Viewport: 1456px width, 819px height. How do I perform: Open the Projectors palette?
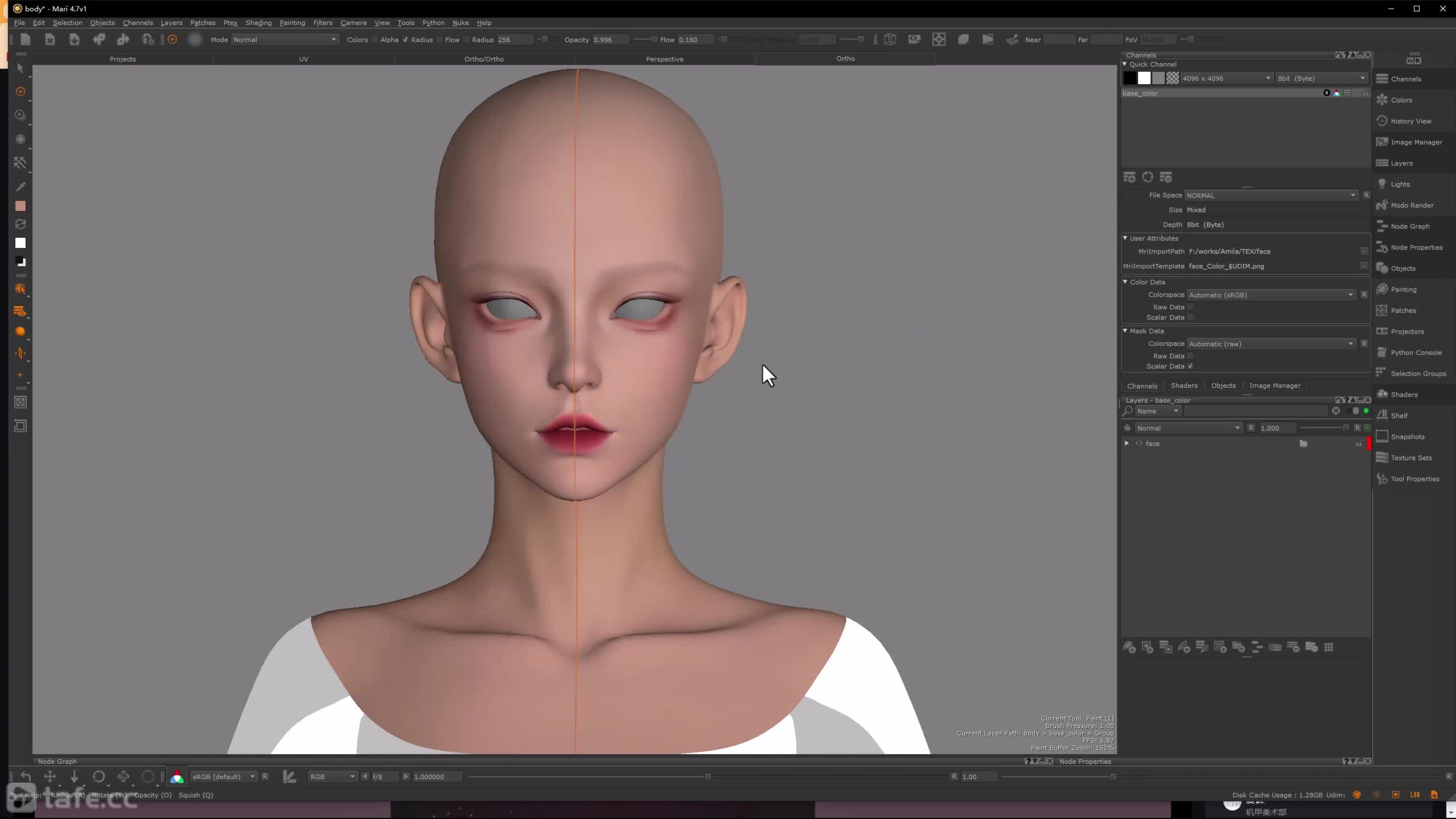pyautogui.click(x=1407, y=332)
